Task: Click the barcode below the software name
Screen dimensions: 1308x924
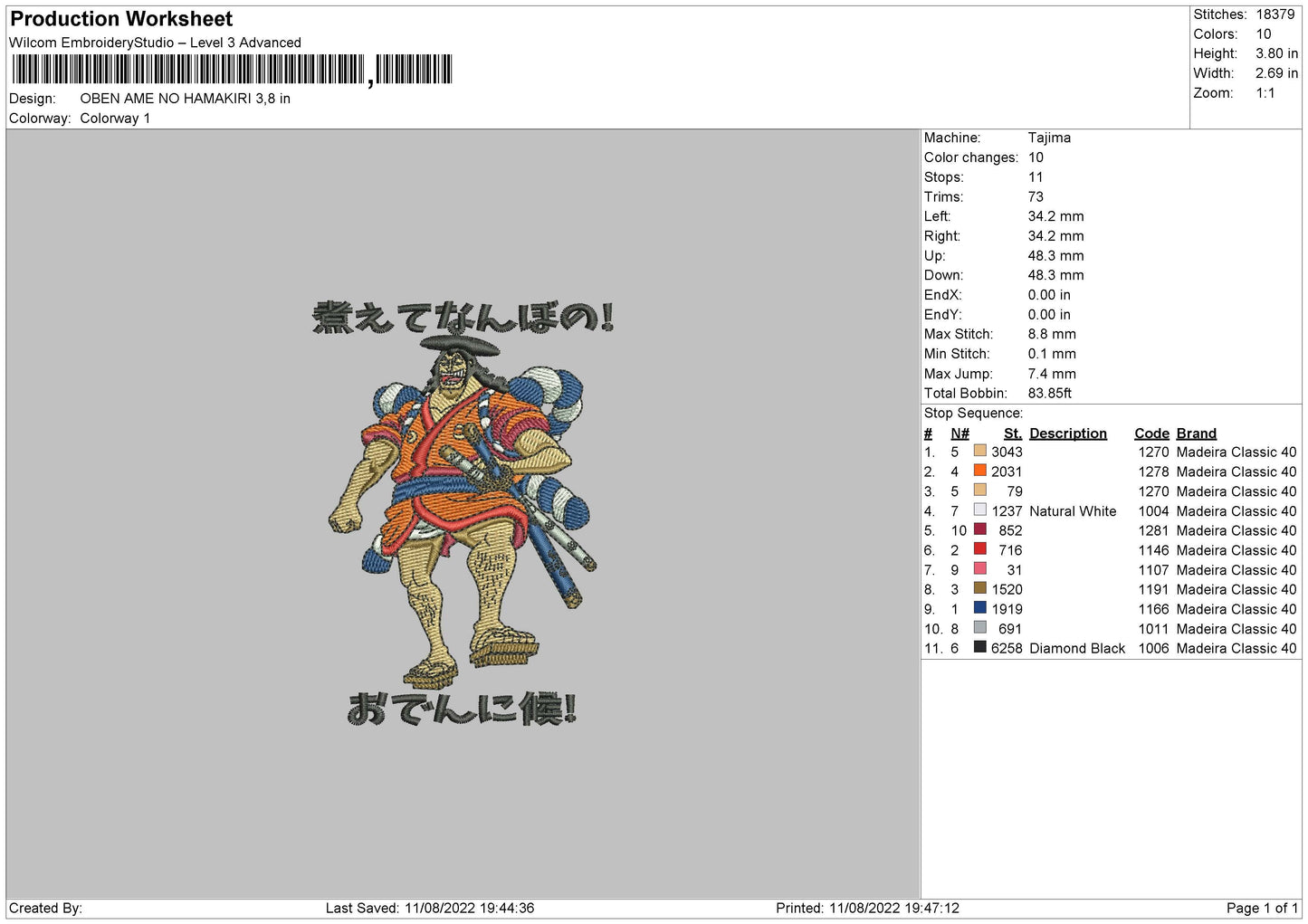Action: tap(232, 70)
